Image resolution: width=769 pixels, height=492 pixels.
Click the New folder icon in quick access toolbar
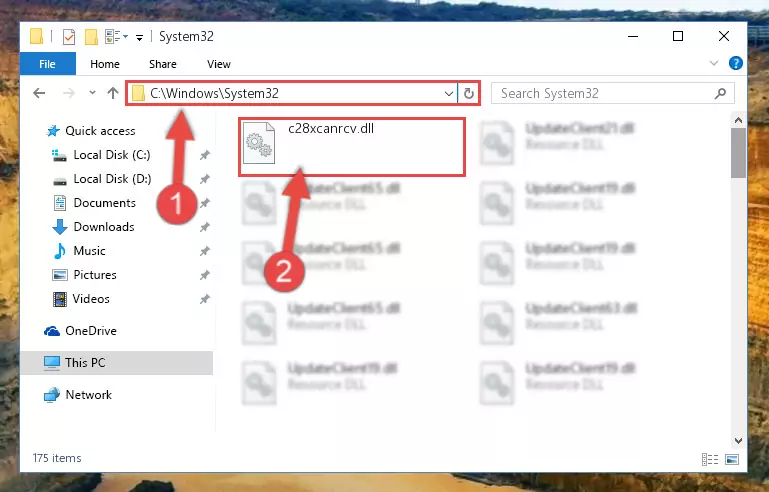click(91, 37)
